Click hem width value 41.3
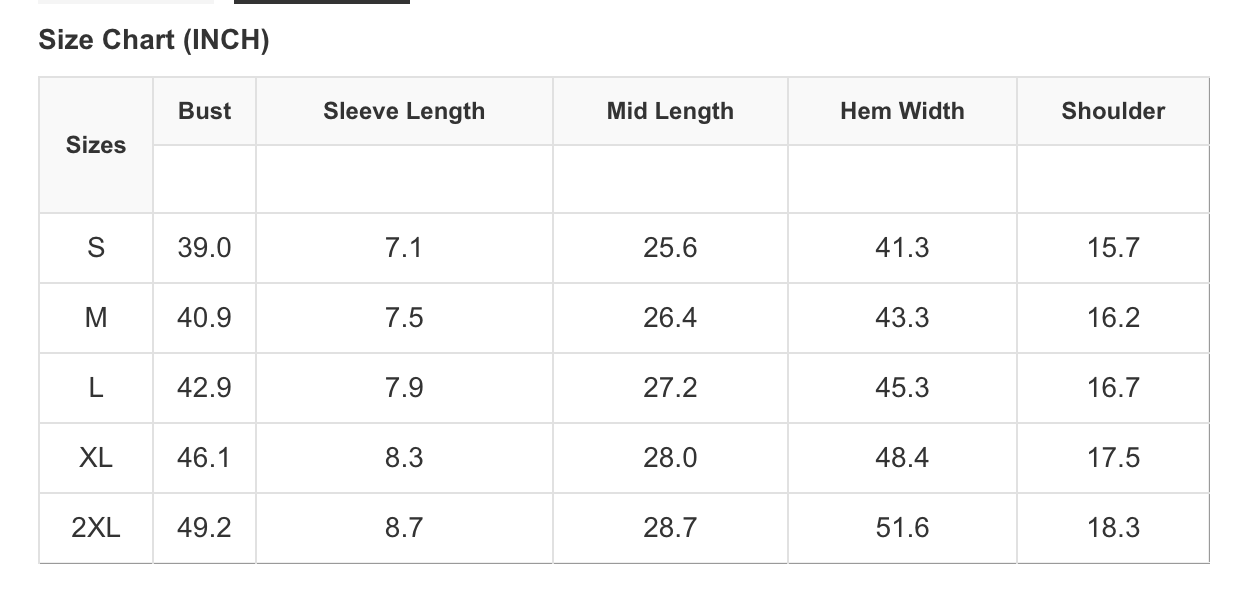This screenshot has height=616, width=1250. (x=902, y=248)
